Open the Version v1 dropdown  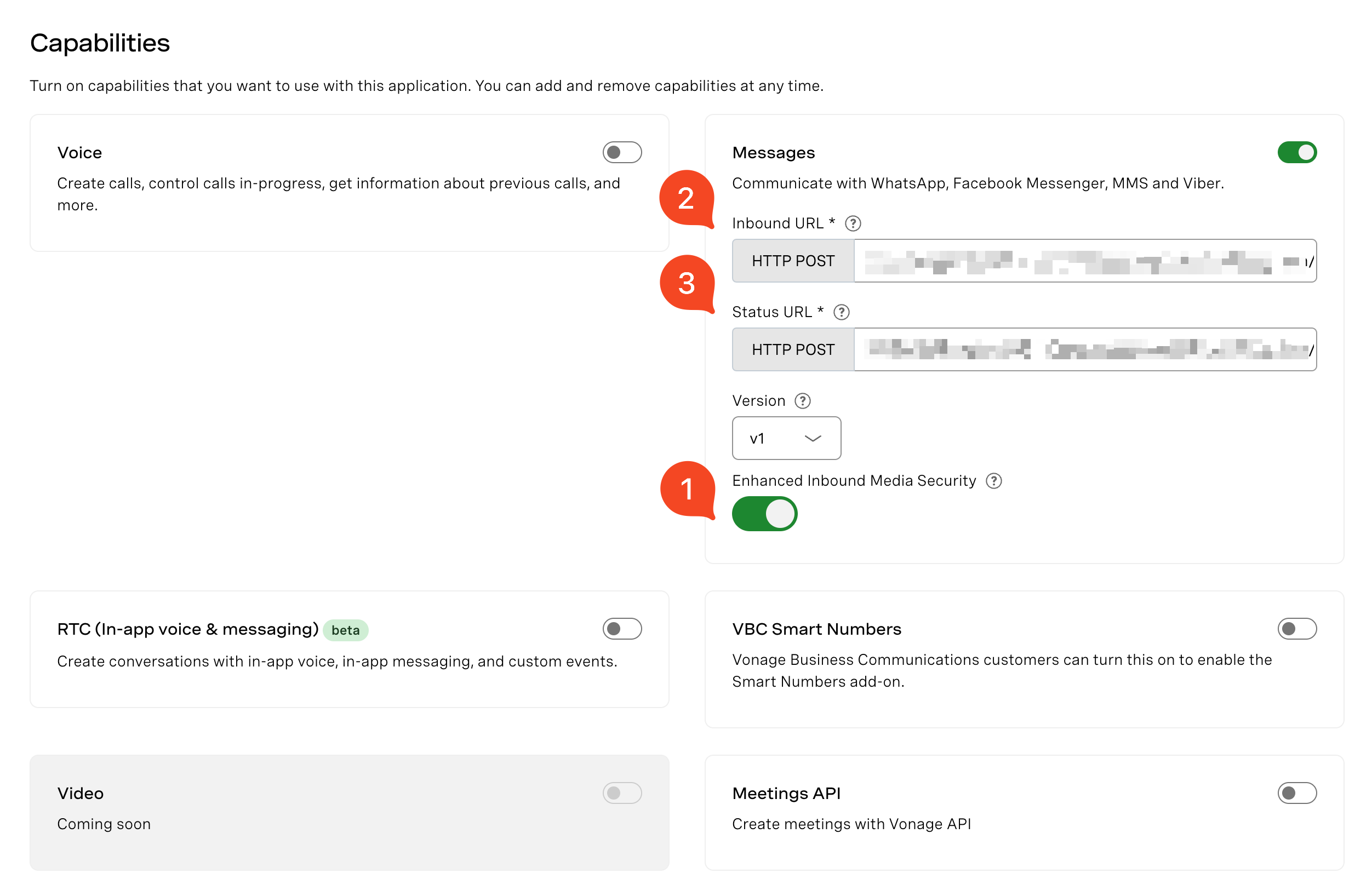pos(786,439)
